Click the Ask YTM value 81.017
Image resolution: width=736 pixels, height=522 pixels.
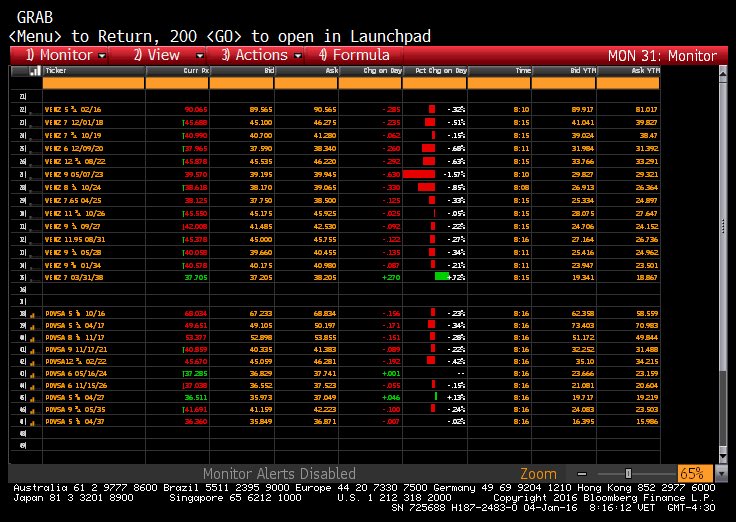point(646,109)
